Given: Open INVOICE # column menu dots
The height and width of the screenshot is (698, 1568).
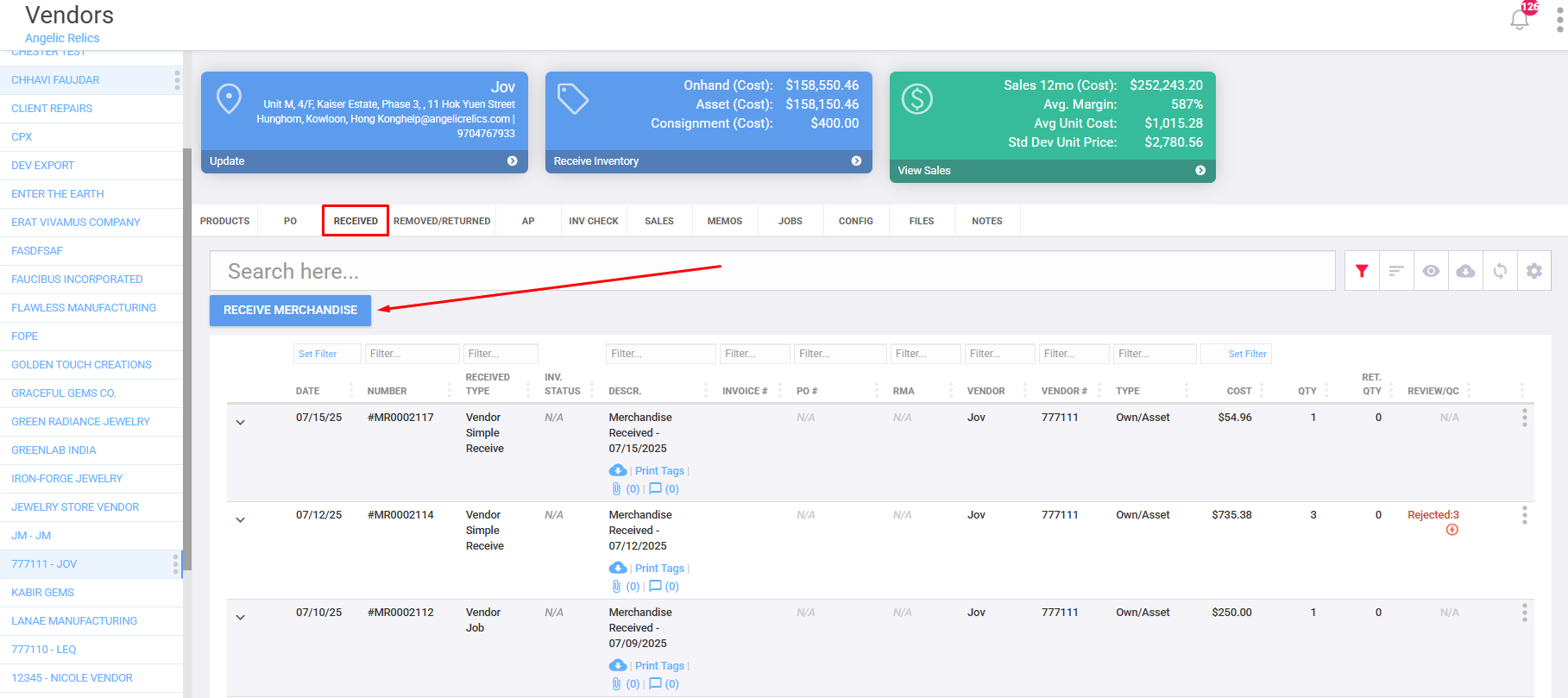Looking at the screenshot, I should coord(780,390).
